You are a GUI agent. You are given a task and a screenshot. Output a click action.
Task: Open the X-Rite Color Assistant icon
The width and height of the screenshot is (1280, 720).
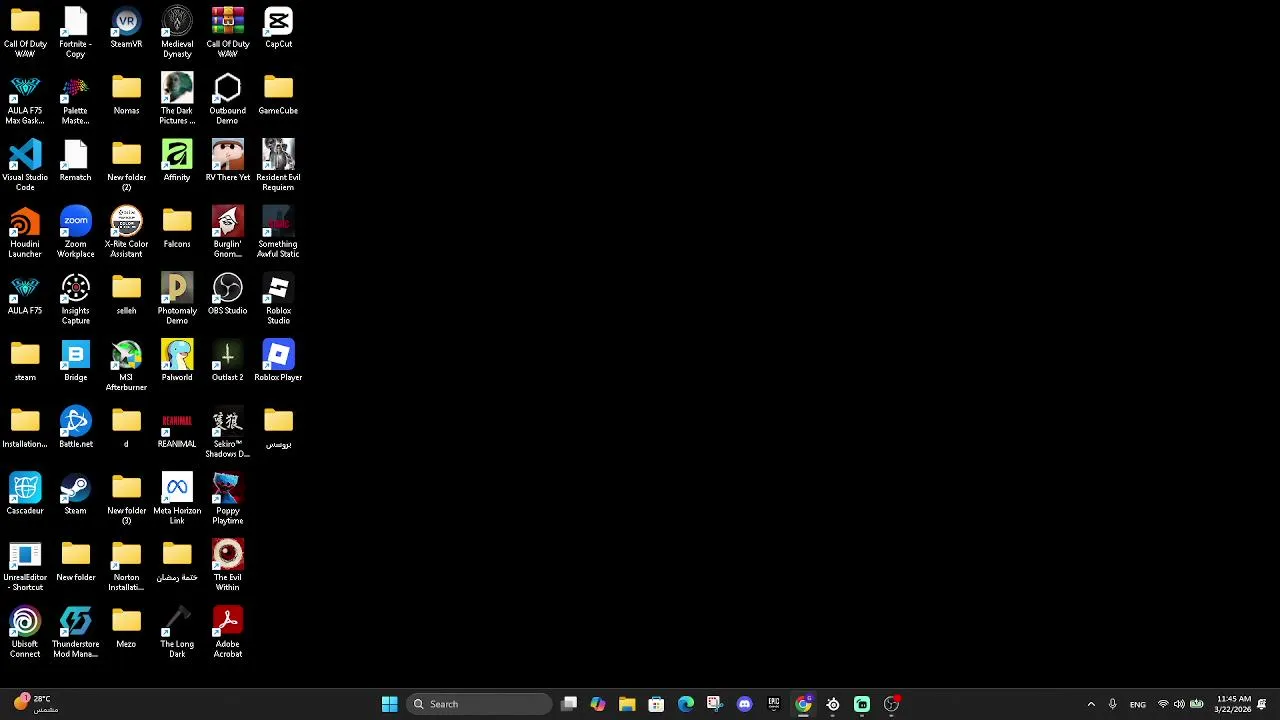pyautogui.click(x=126, y=233)
